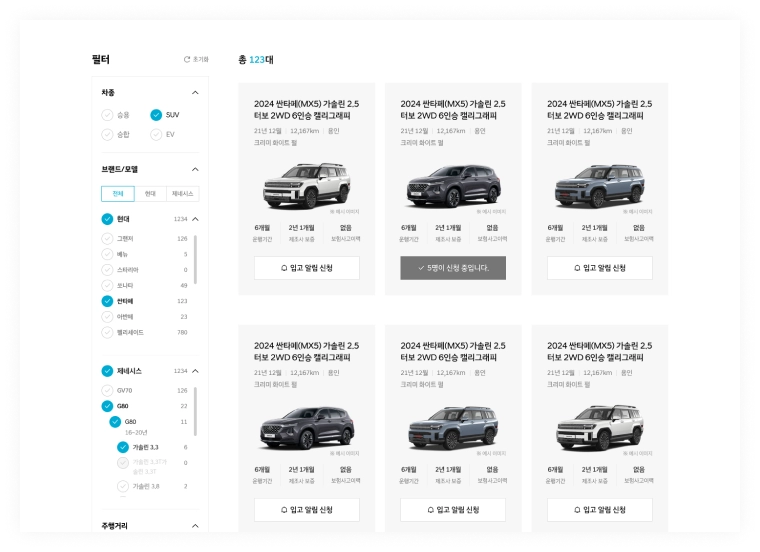Check the 승용 vehicle type option
This screenshot has height=552, width=760.
107,115
